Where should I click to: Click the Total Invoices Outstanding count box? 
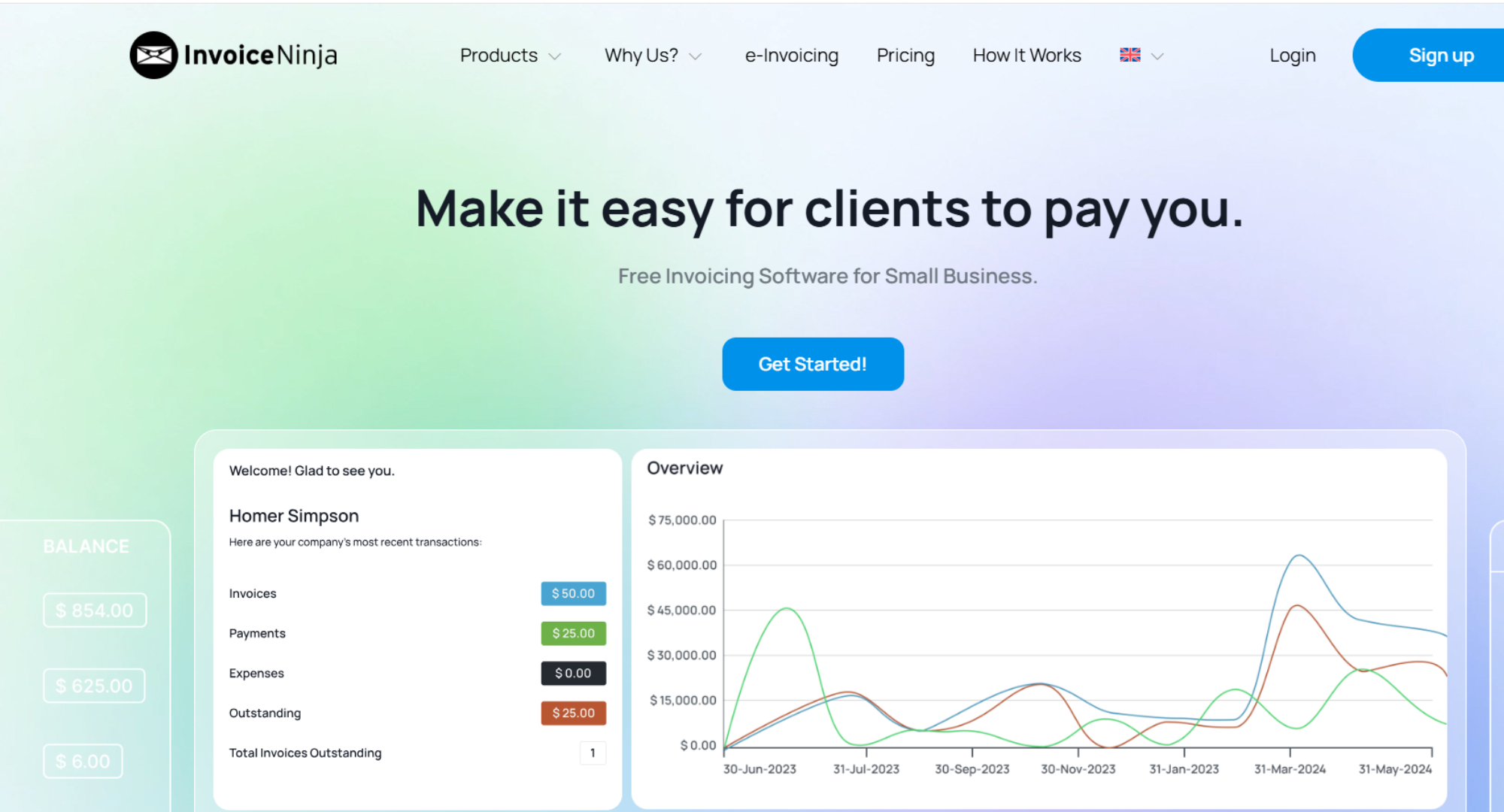click(x=593, y=753)
